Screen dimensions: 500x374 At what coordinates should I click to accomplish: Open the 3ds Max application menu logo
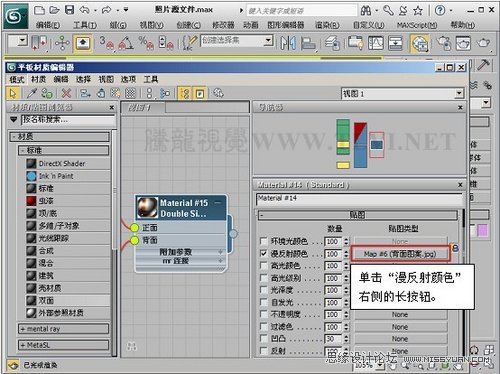(15, 16)
